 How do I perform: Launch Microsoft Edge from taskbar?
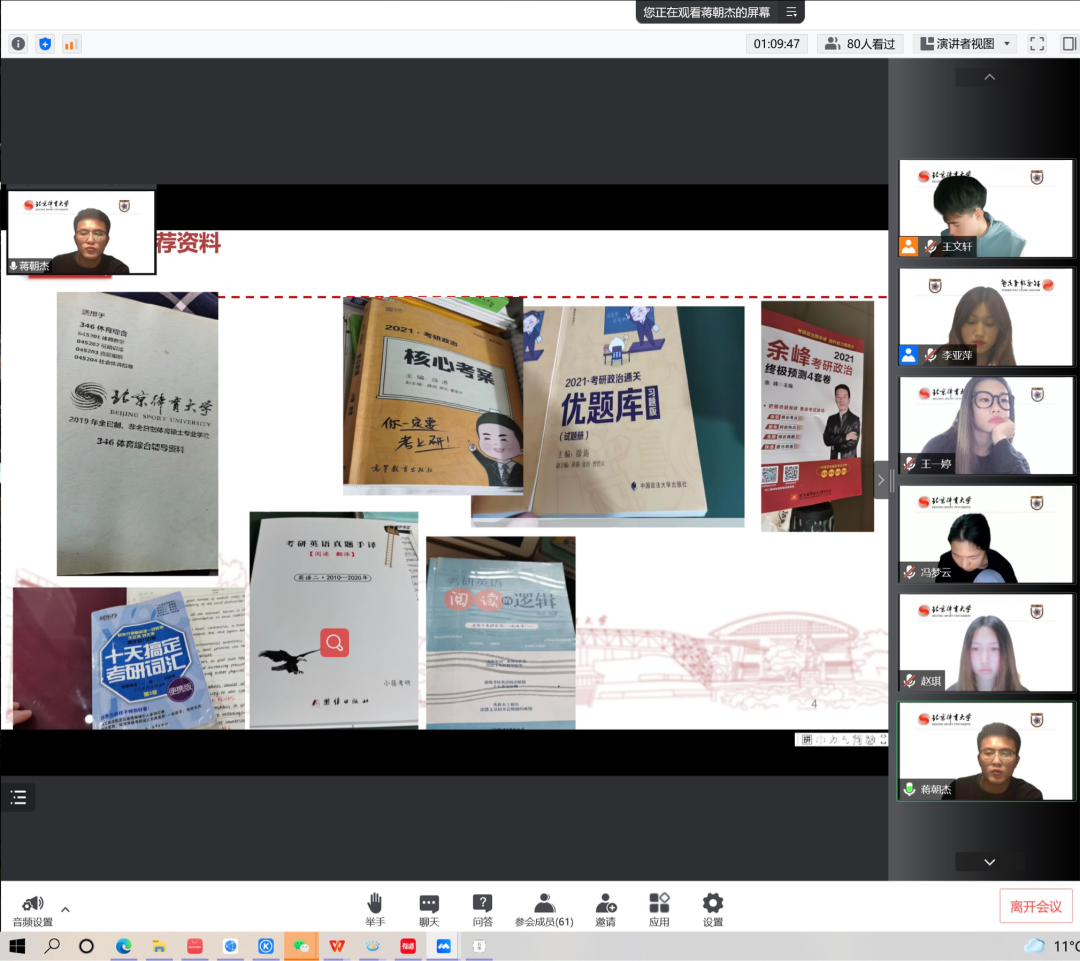pyautogui.click(x=123, y=947)
